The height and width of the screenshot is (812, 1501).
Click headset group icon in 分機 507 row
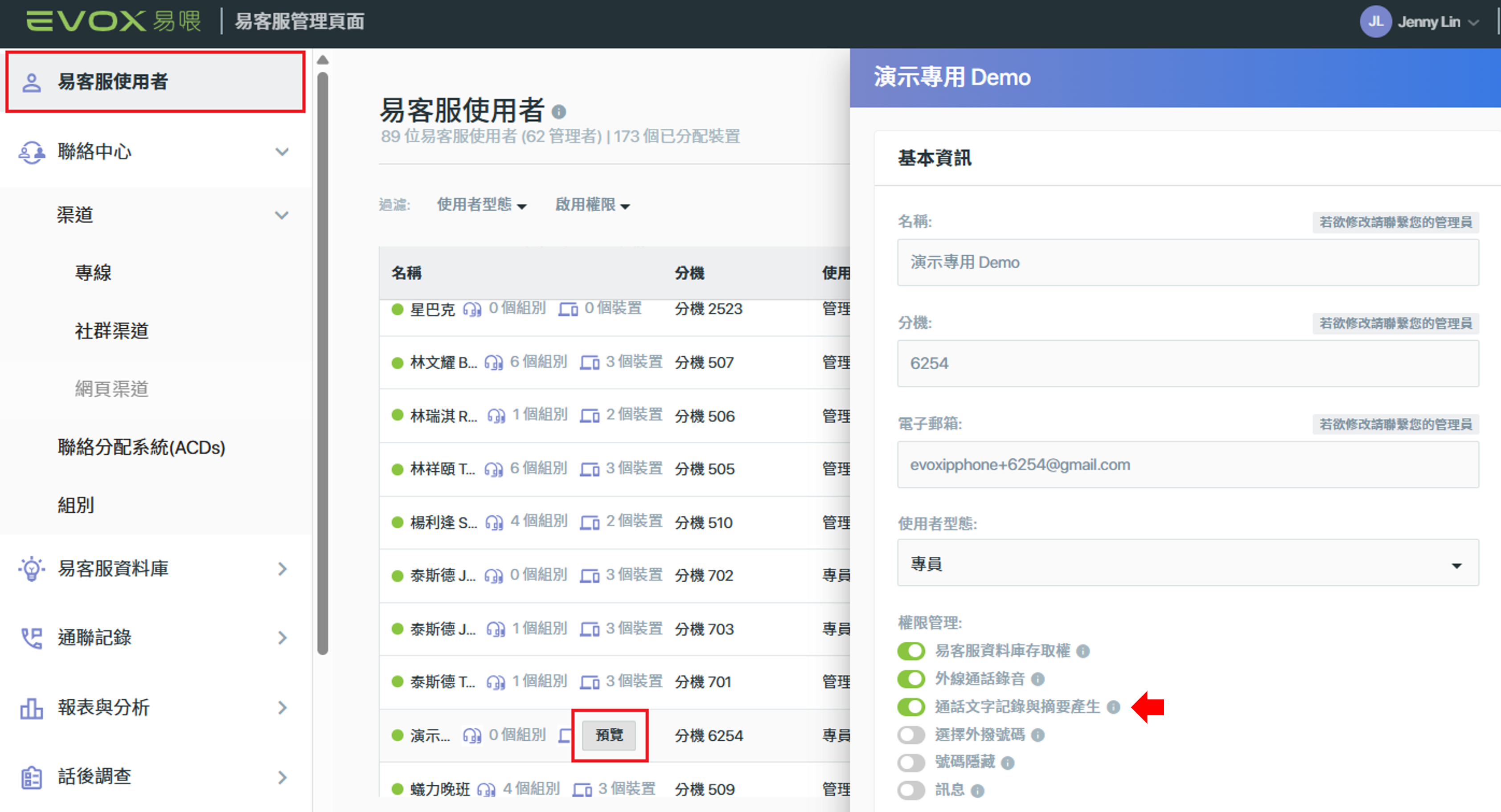493,362
